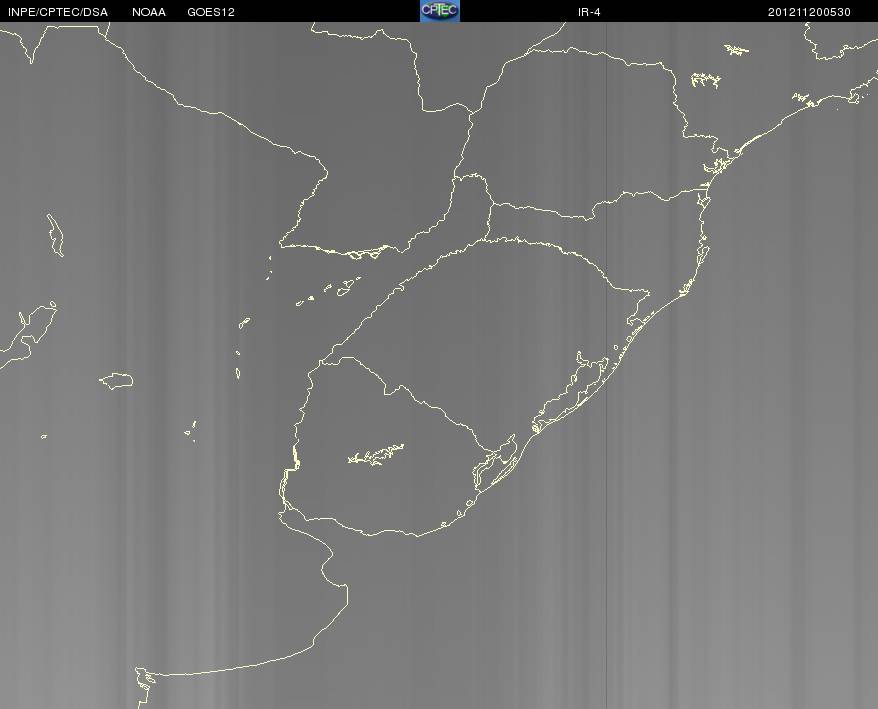Viewport: 878px width, 709px height.
Task: Click the CPTEC logo in header
Action: [x=440, y=11]
